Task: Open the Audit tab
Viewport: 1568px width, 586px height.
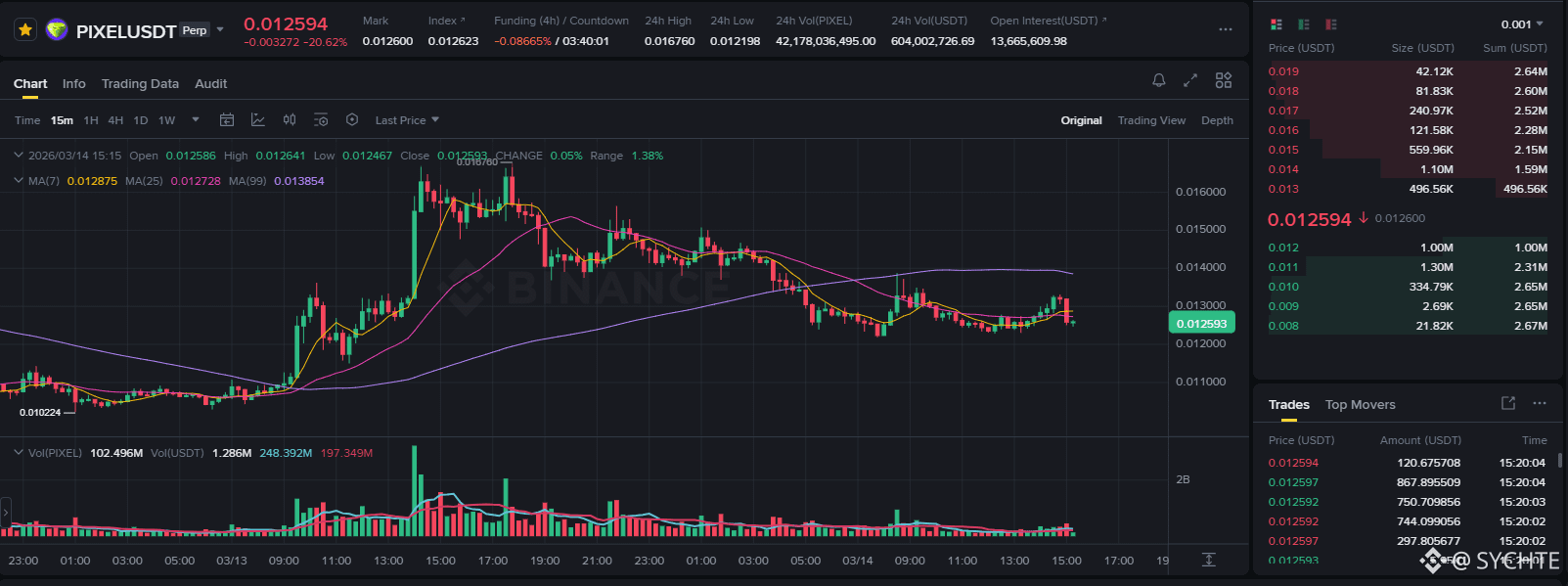Action: click(x=210, y=84)
